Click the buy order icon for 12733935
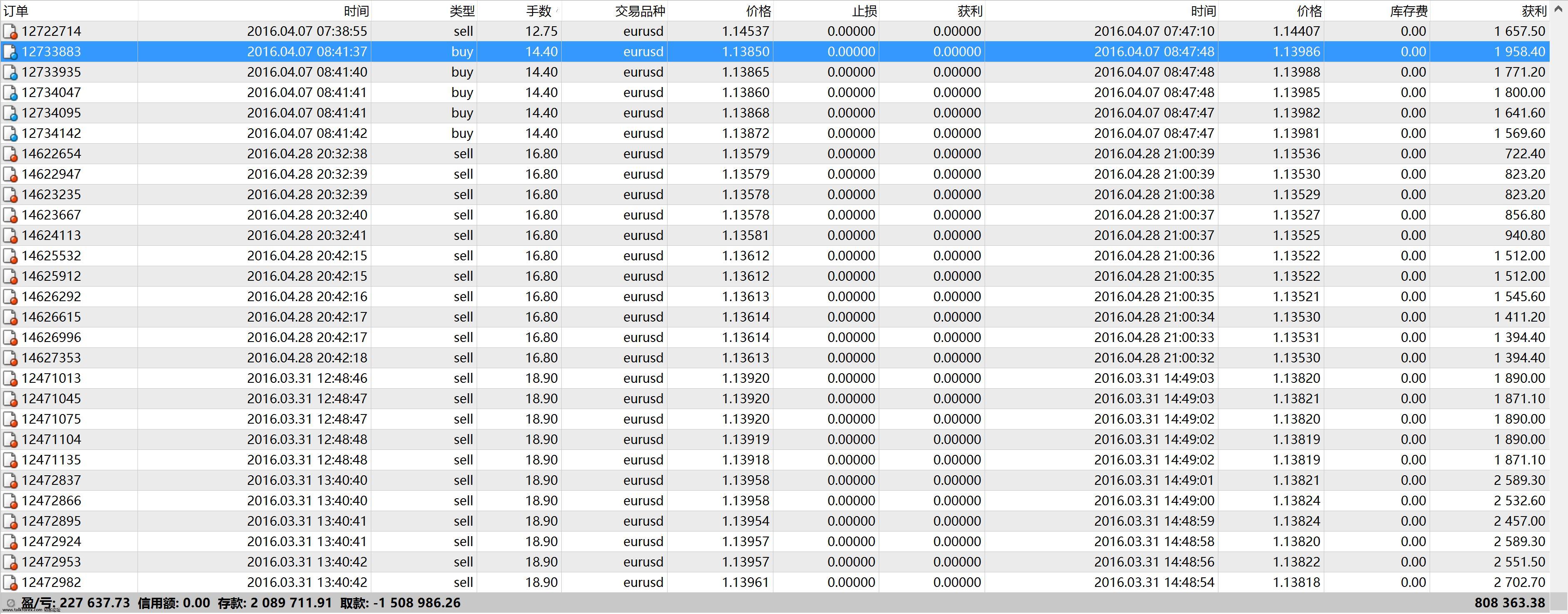This screenshot has width=1568, height=614. click(10, 72)
